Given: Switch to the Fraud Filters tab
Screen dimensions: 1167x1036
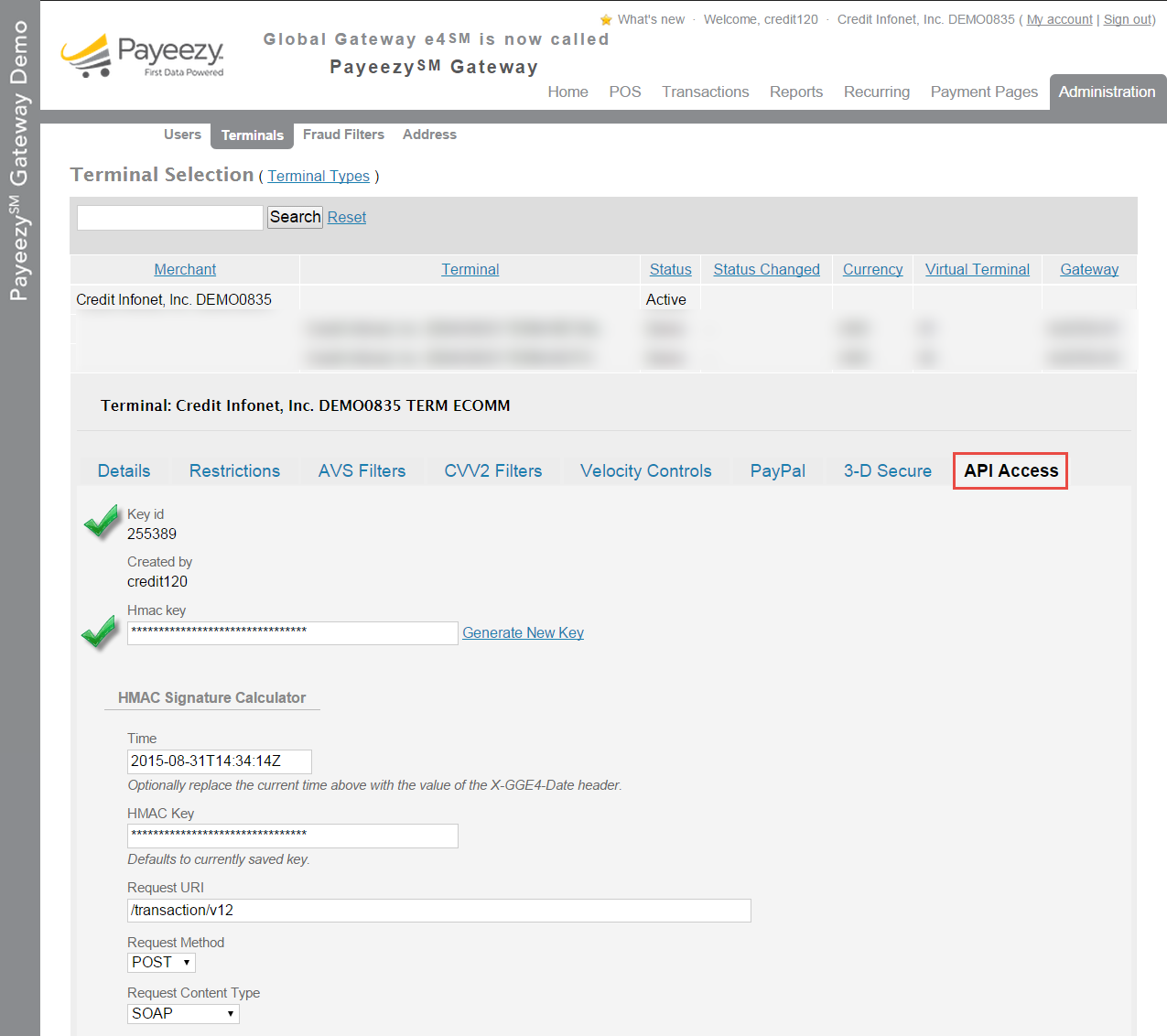Looking at the screenshot, I should (343, 135).
